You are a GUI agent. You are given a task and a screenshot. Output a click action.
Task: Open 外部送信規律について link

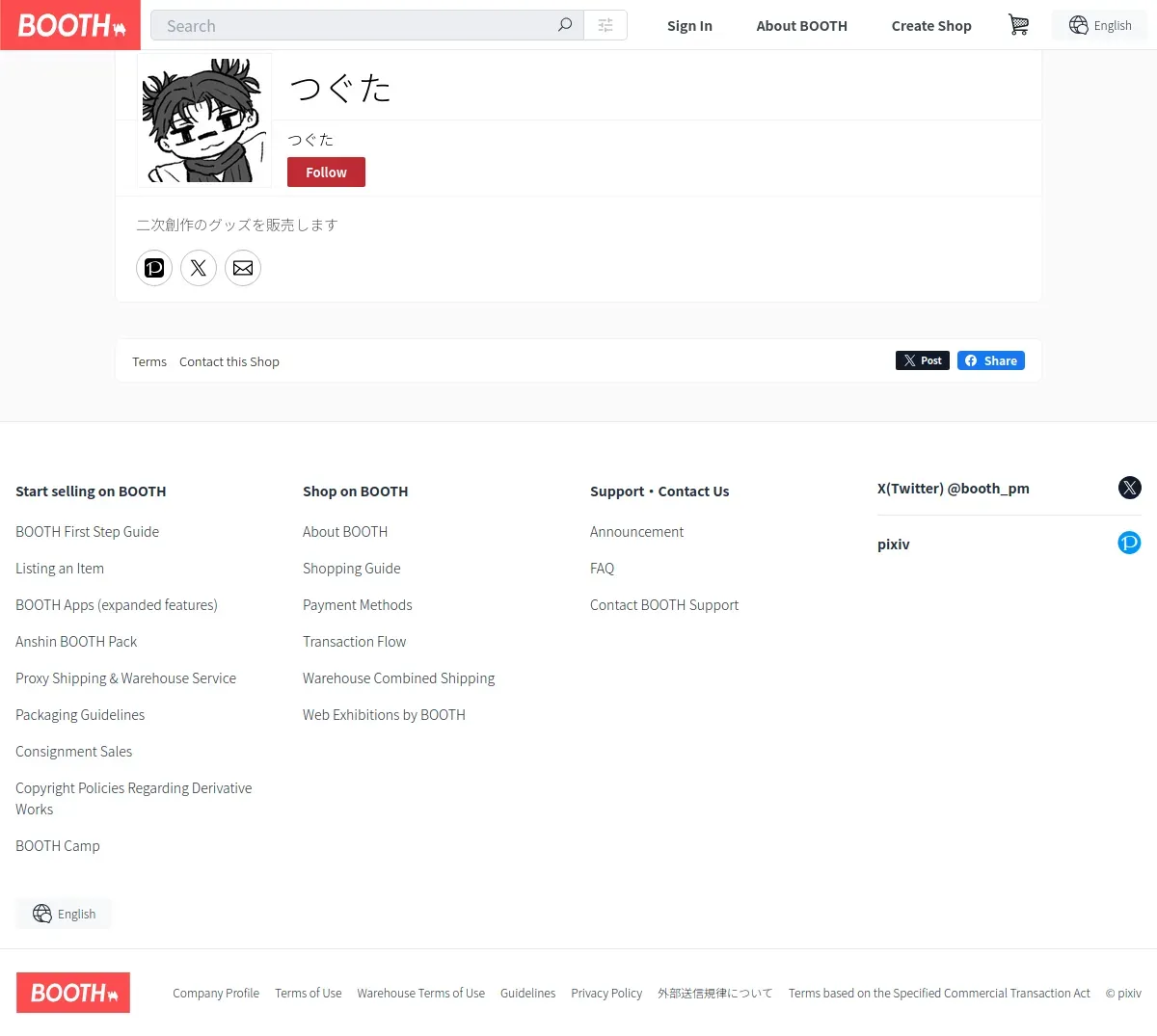(x=715, y=994)
